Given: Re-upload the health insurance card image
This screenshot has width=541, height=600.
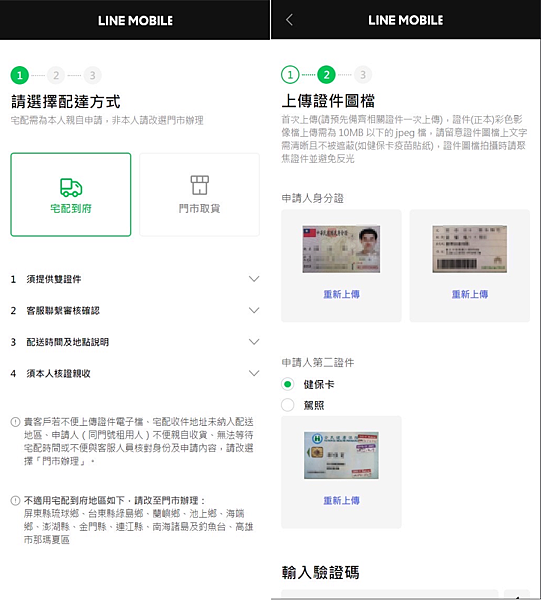Looking at the screenshot, I should pos(341,500).
